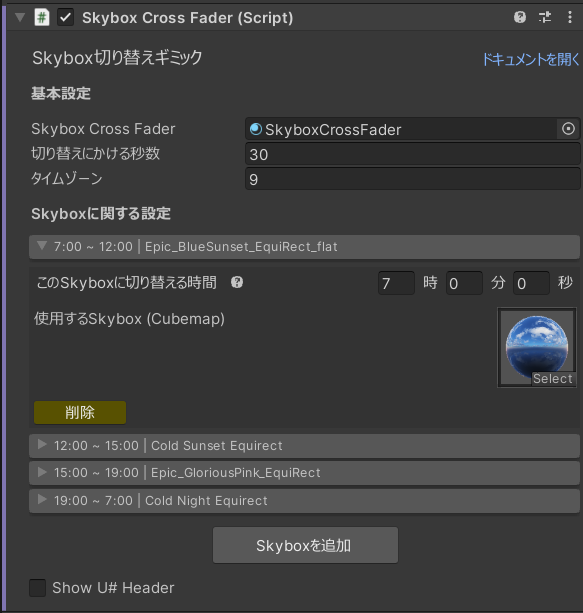
Task: Click Select on the cubemap slot
Action: pos(553,379)
